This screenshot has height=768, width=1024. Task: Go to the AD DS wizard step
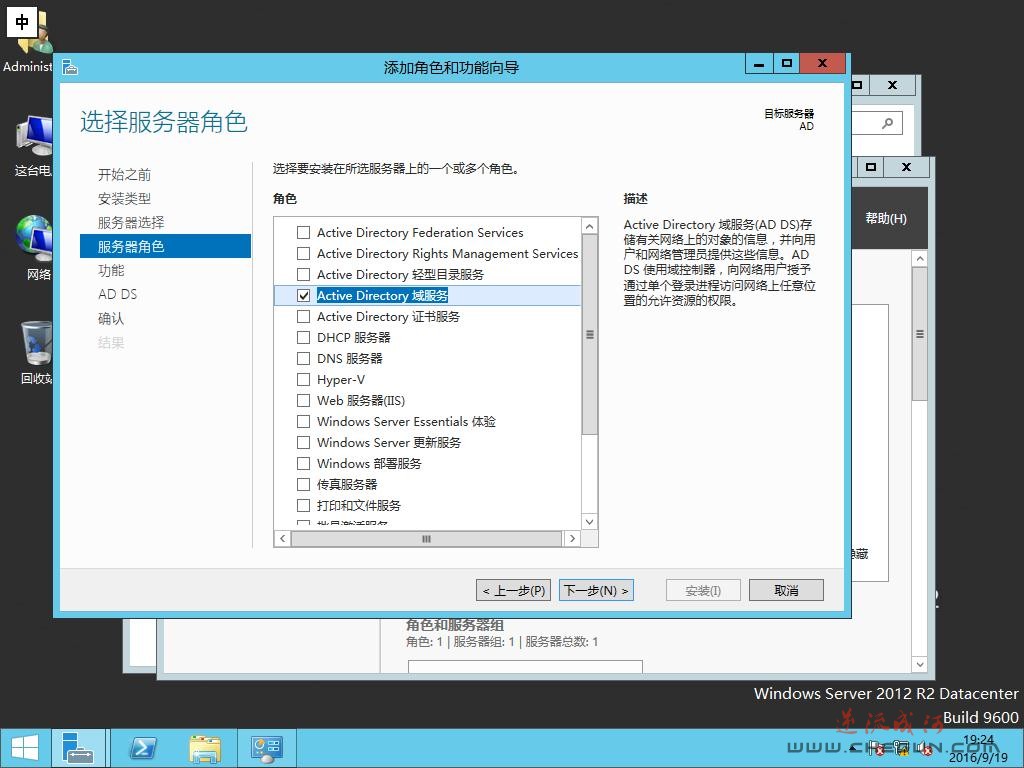point(118,295)
